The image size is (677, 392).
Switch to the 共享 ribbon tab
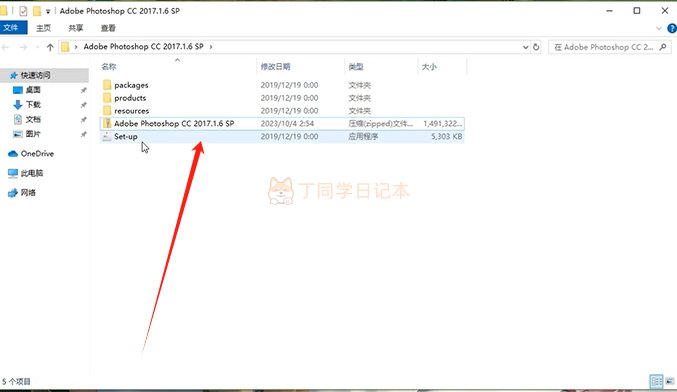point(76,28)
